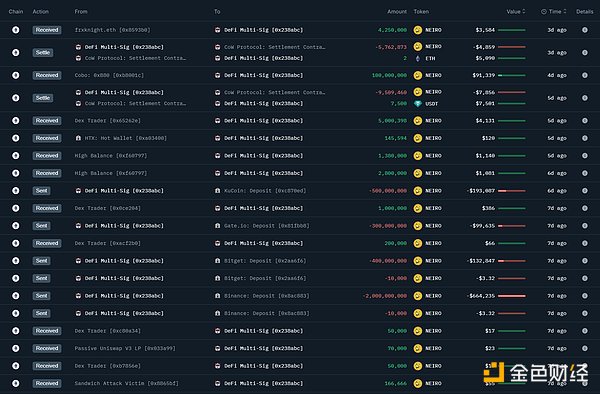
Task: Click the USDT token icon in the 7,500 row
Action: 418,104
